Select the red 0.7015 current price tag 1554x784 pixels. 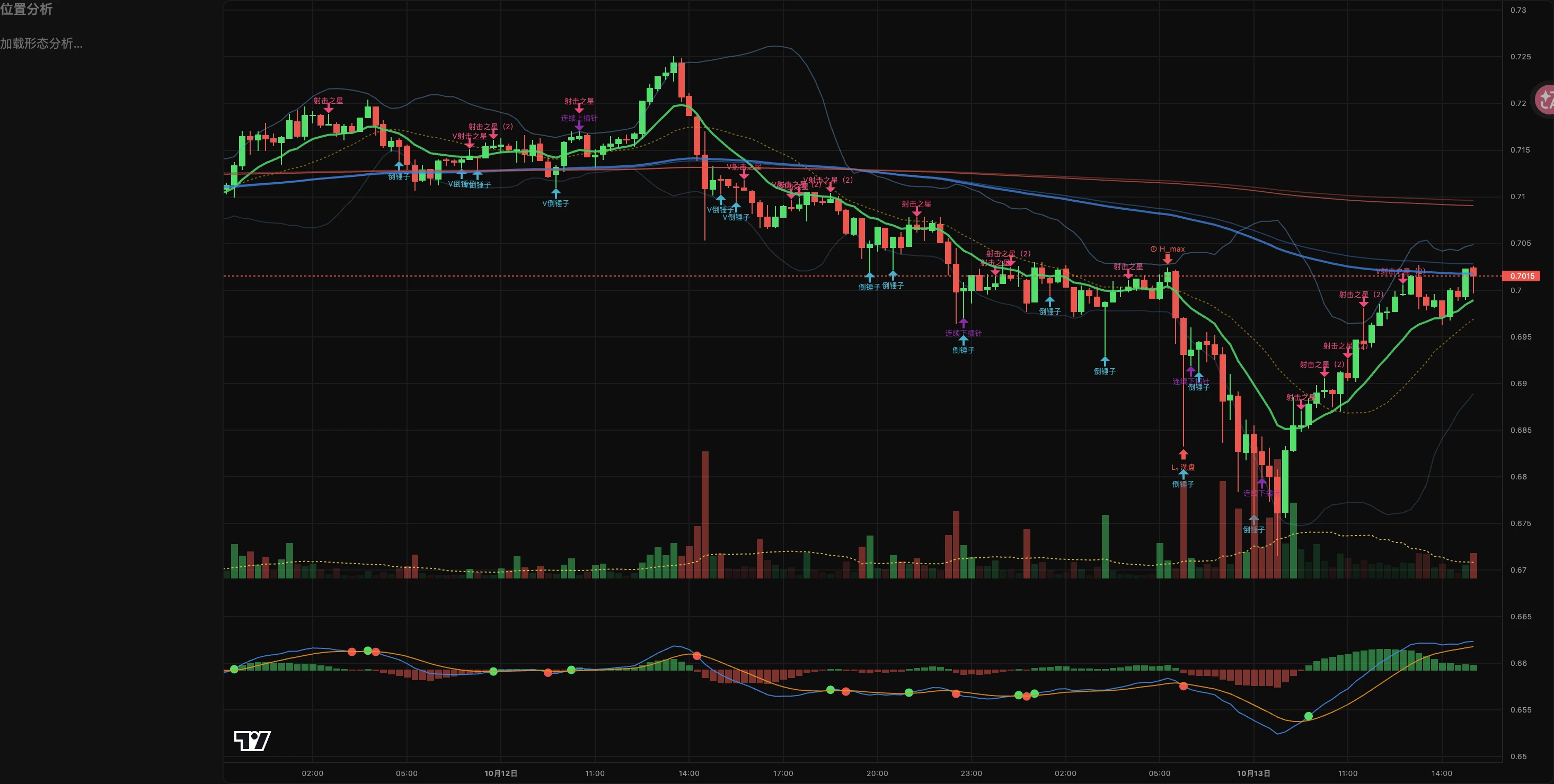1522,275
